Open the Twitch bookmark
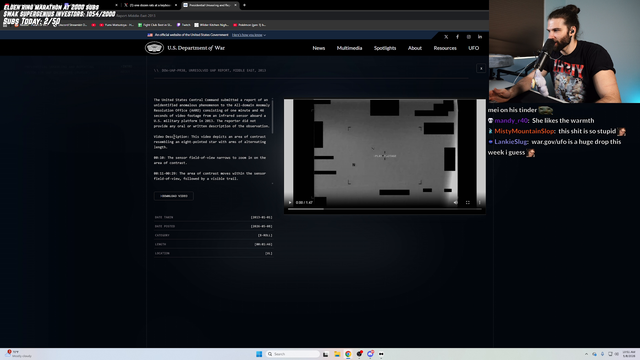This screenshot has width=640, height=360. tap(184, 25)
